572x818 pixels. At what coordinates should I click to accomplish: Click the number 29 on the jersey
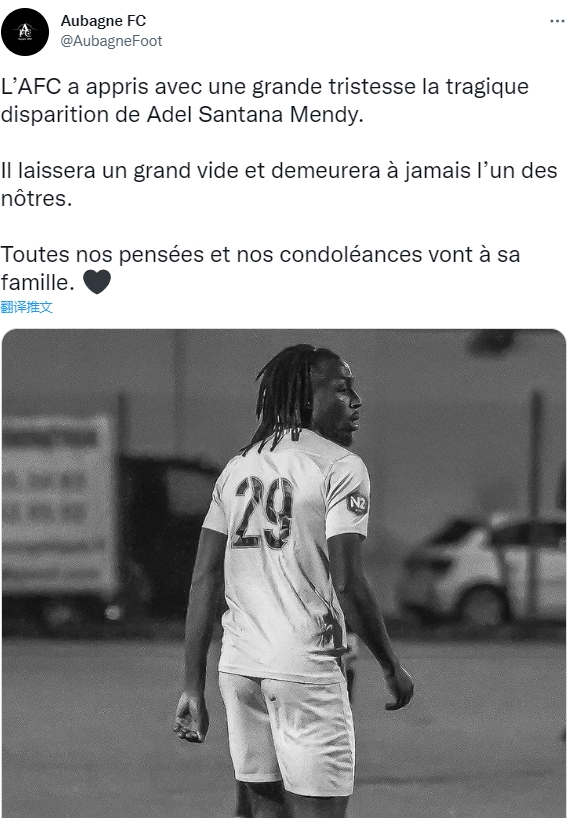coord(263,512)
